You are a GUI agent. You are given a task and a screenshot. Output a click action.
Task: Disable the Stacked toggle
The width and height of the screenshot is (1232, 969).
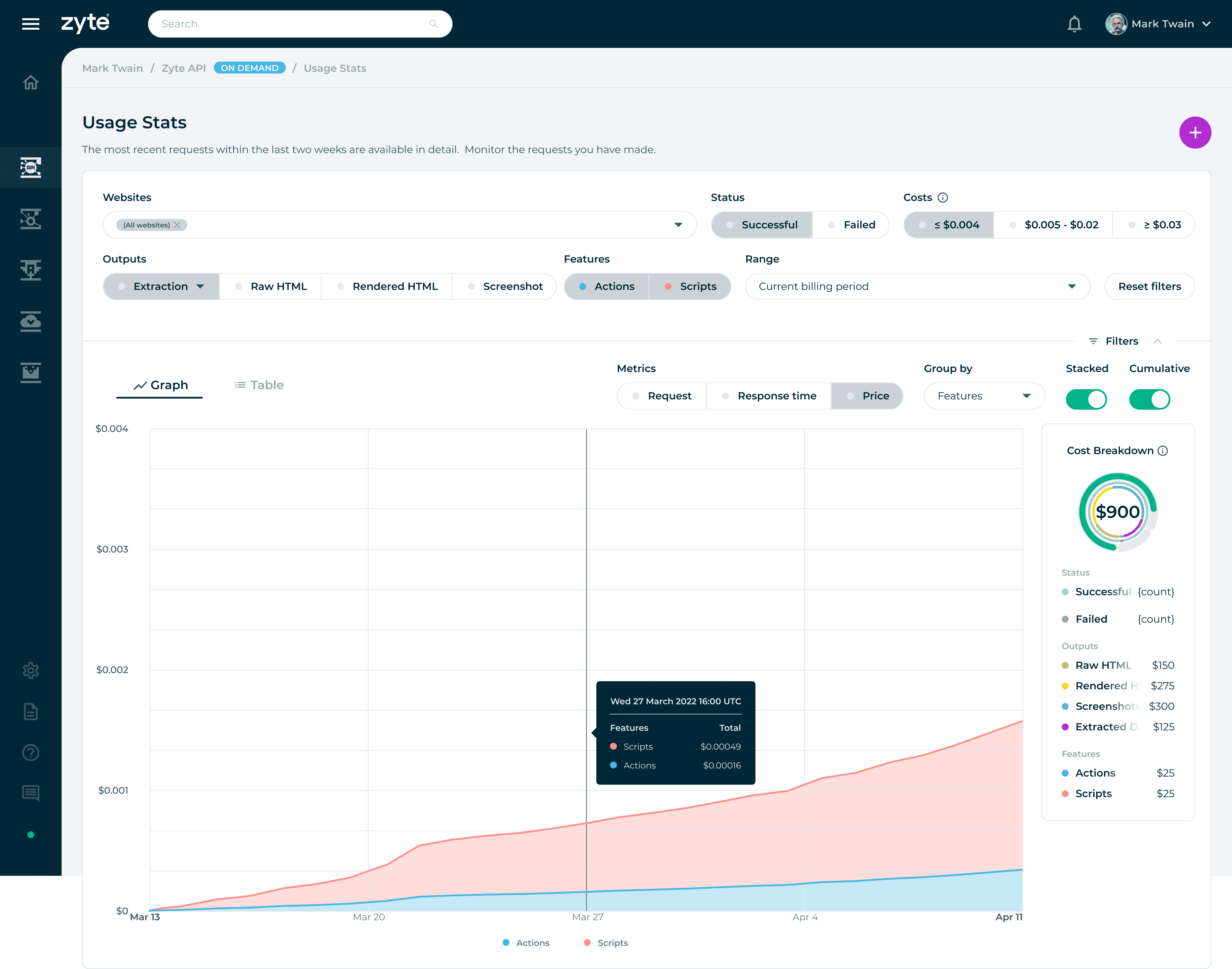click(x=1086, y=399)
